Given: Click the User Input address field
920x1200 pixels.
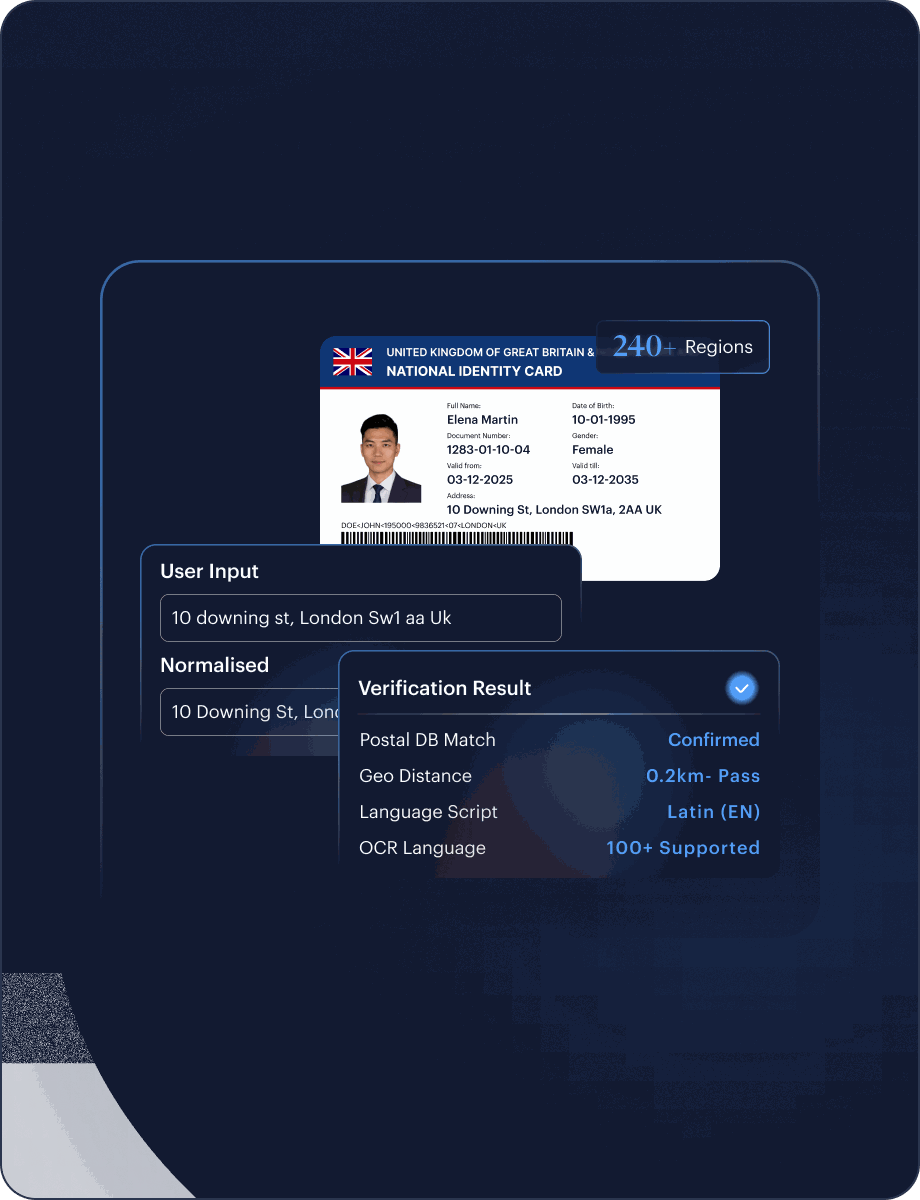Looking at the screenshot, I should 361,618.
